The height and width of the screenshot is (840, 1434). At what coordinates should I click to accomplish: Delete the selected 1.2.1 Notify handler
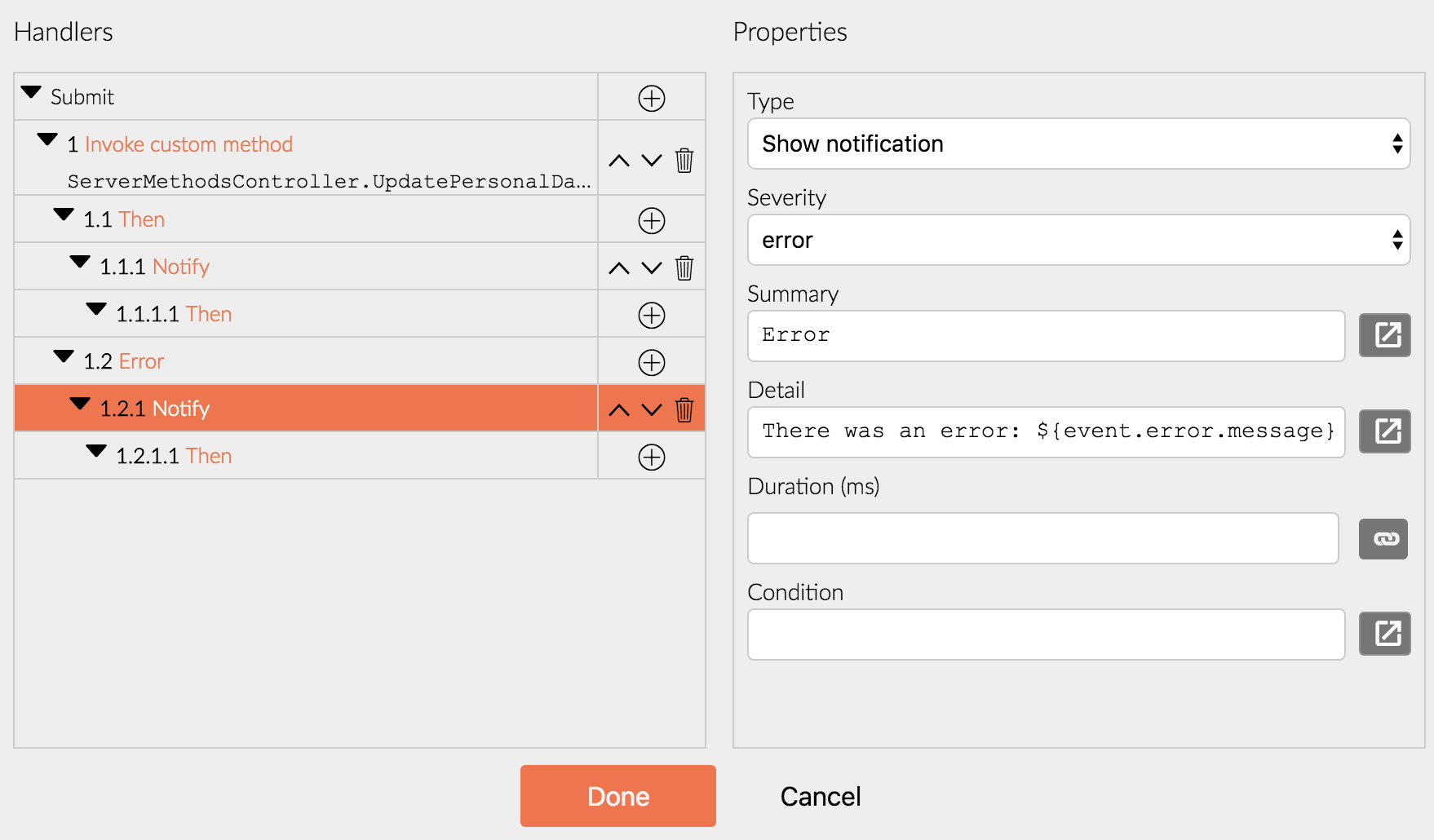pos(684,409)
